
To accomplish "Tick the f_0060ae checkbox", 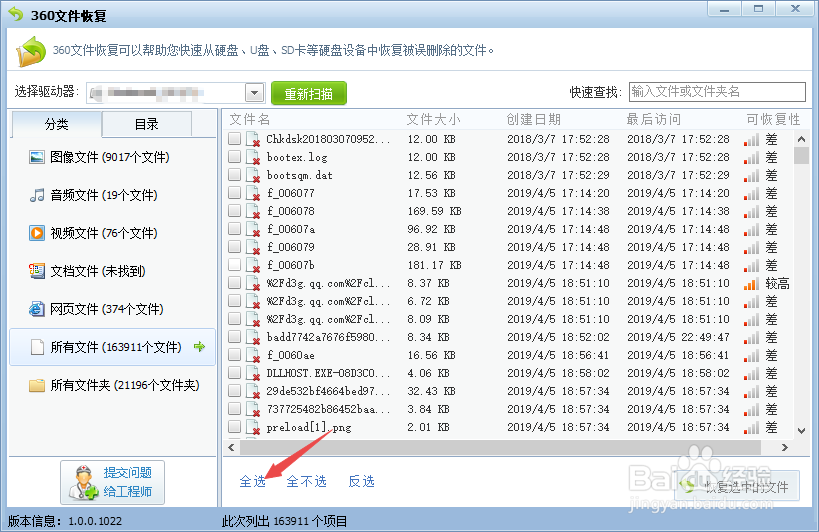I will click(235, 354).
